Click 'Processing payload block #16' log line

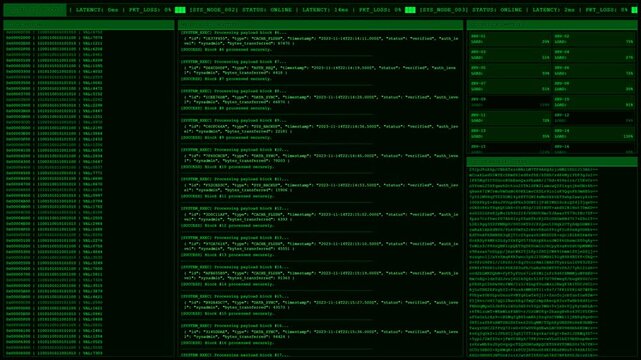tap(235, 326)
